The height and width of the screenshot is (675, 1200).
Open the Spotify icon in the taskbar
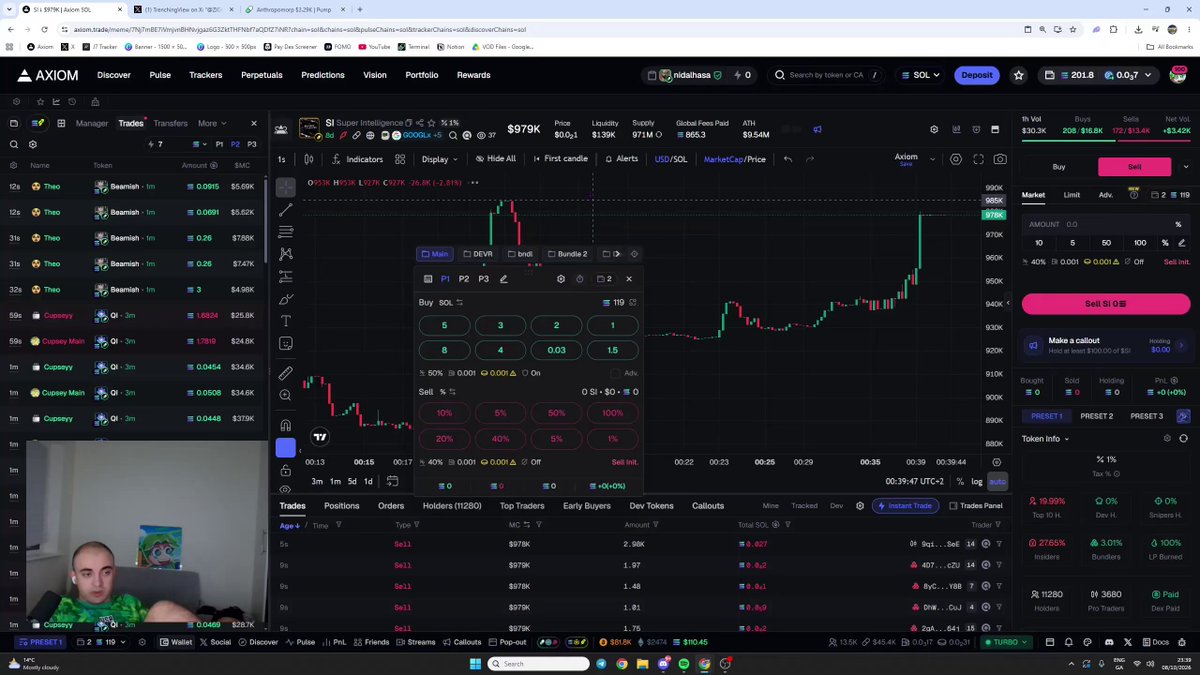(684, 664)
